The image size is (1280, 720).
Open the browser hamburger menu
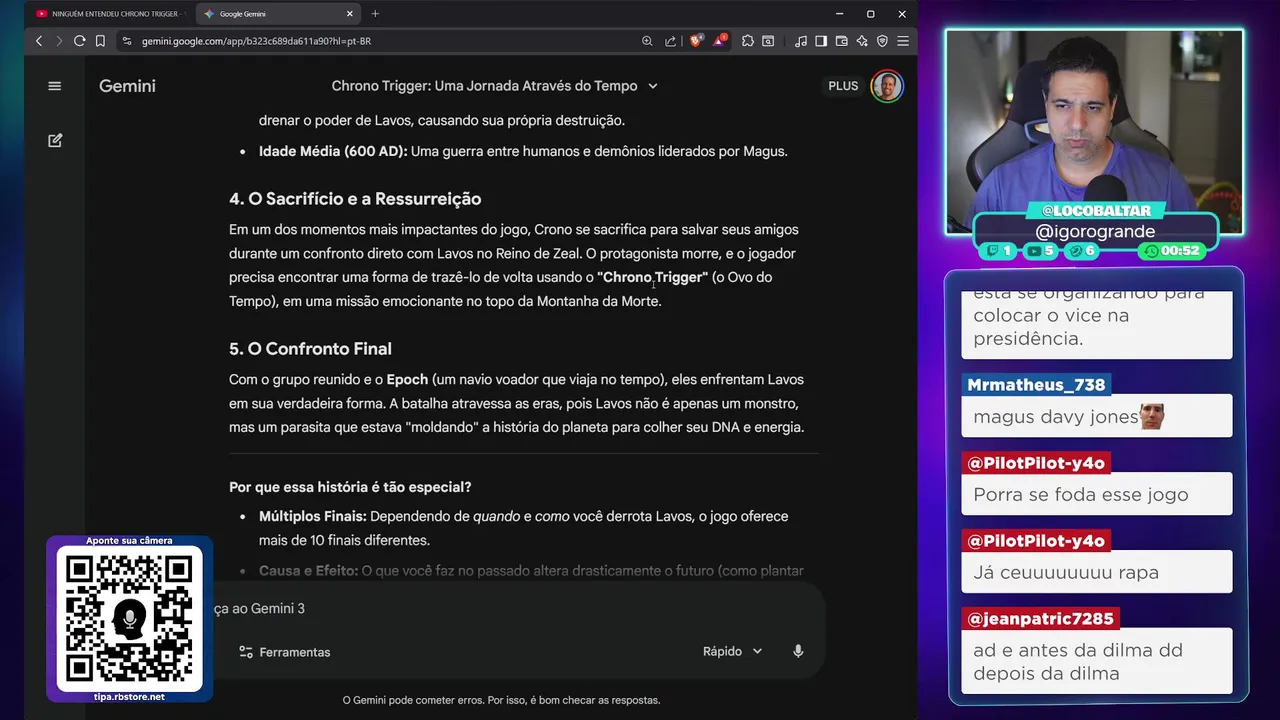click(x=902, y=41)
